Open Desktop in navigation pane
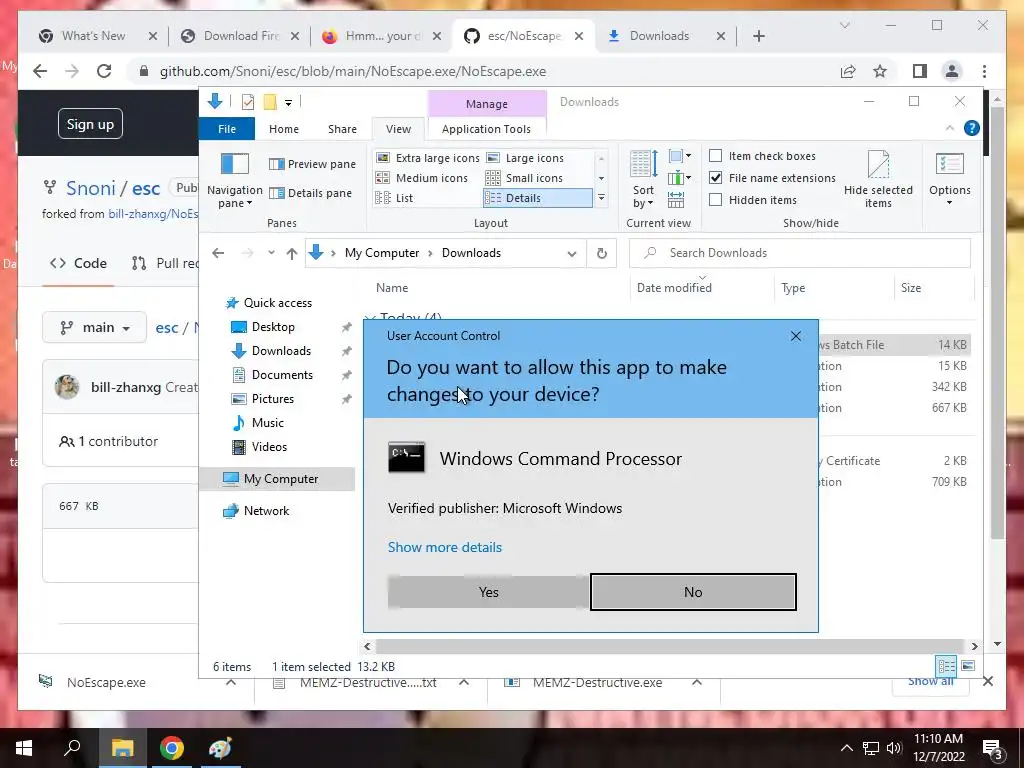1024x768 pixels. pyautogui.click(x=263, y=327)
